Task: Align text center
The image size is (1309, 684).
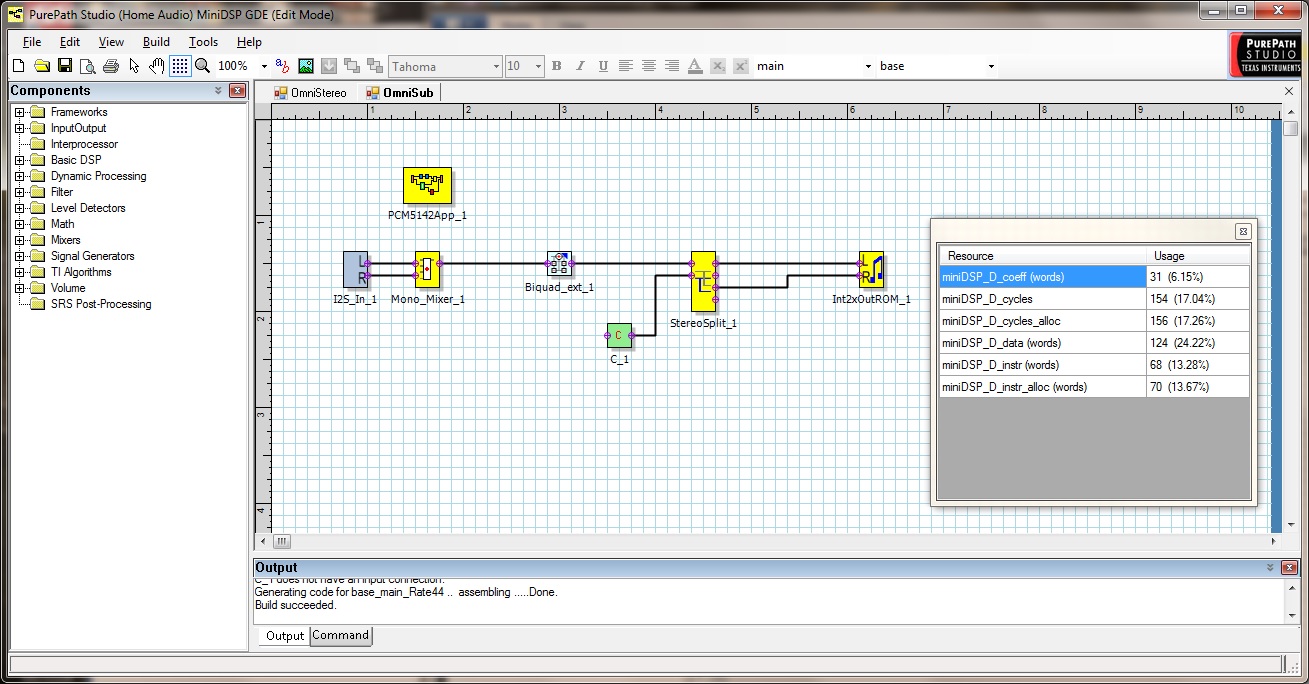Action: (649, 66)
